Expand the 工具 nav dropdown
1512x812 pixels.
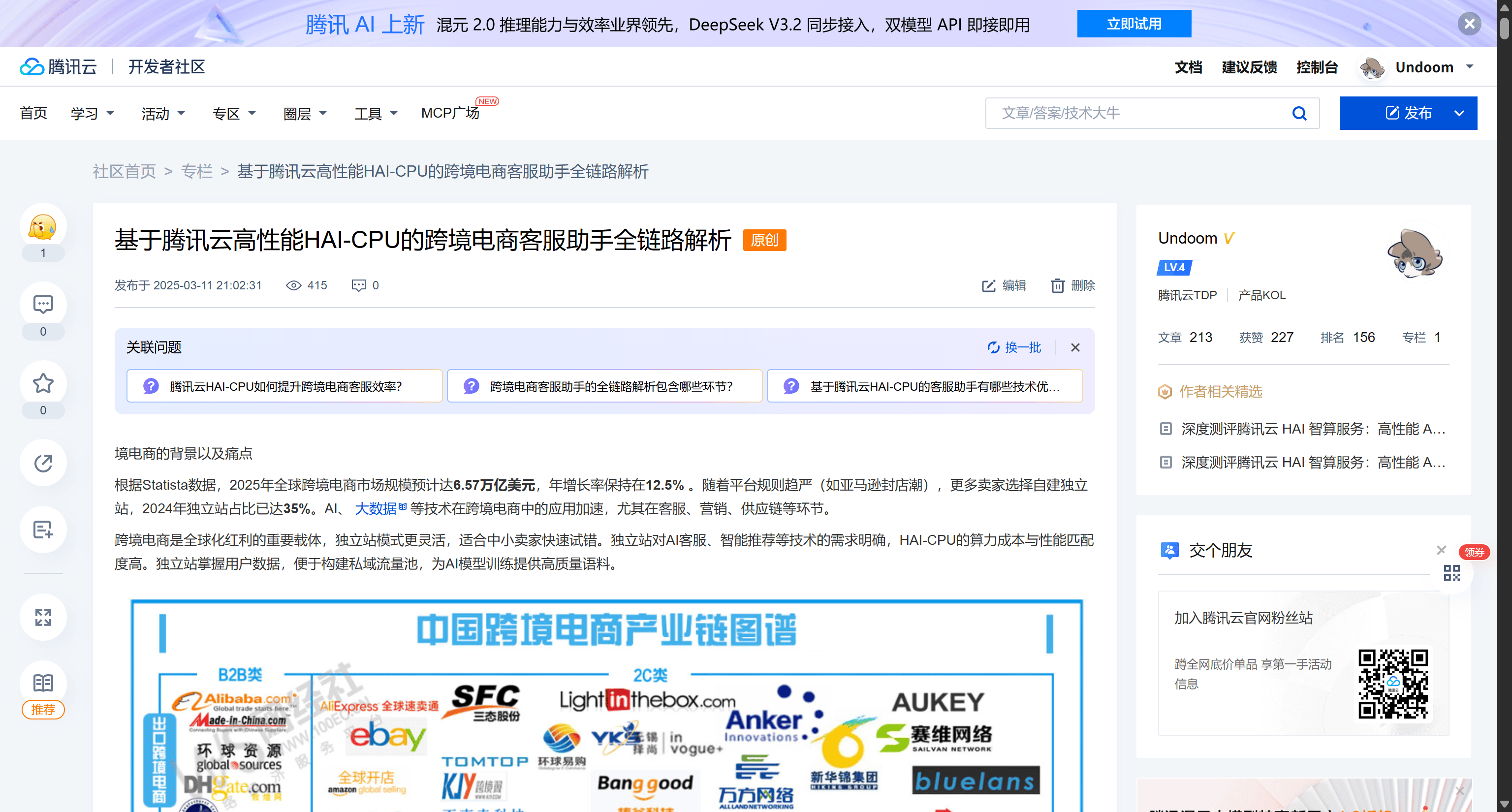[376, 113]
